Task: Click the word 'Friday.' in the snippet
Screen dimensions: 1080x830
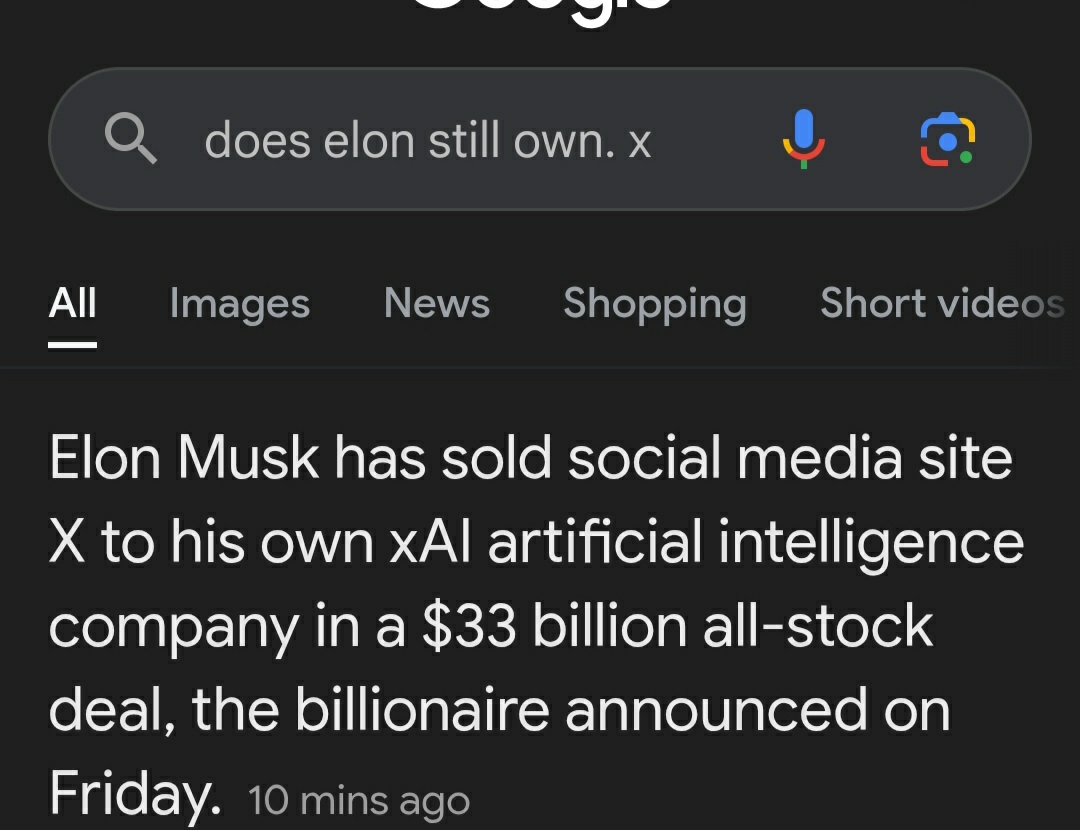Action: (x=134, y=792)
